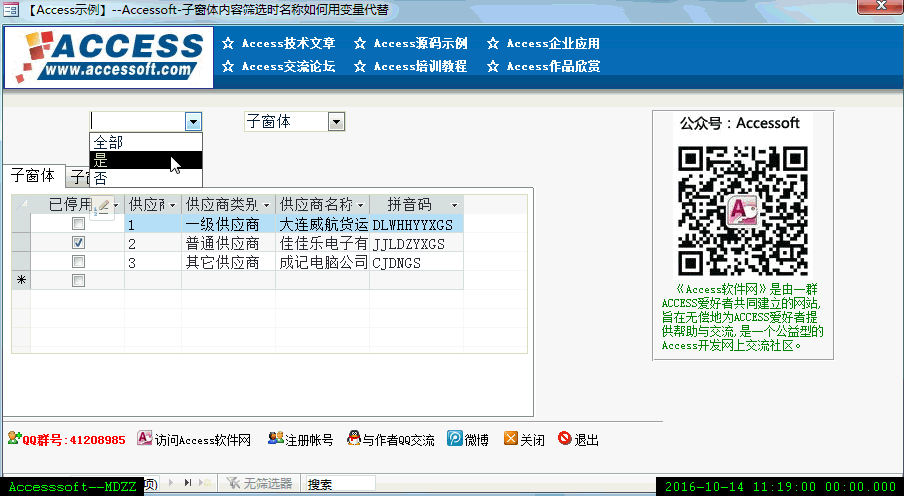Click the QQ penguin icon
The height and width of the screenshot is (496, 904).
[x=353, y=438]
